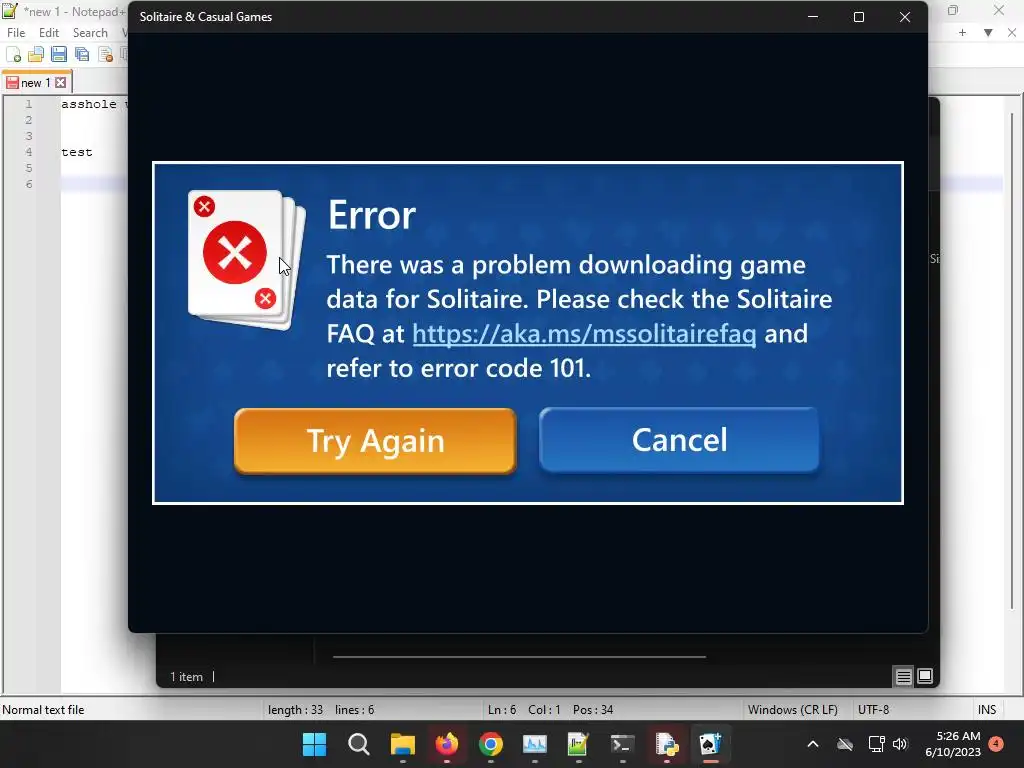Open Notepad++ Search menu
The width and height of the screenshot is (1024, 768).
pyautogui.click(x=90, y=33)
